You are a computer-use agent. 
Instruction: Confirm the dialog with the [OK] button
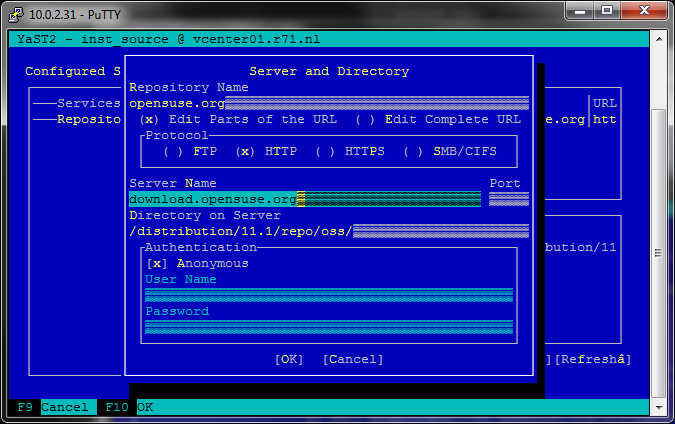pyautogui.click(x=289, y=359)
